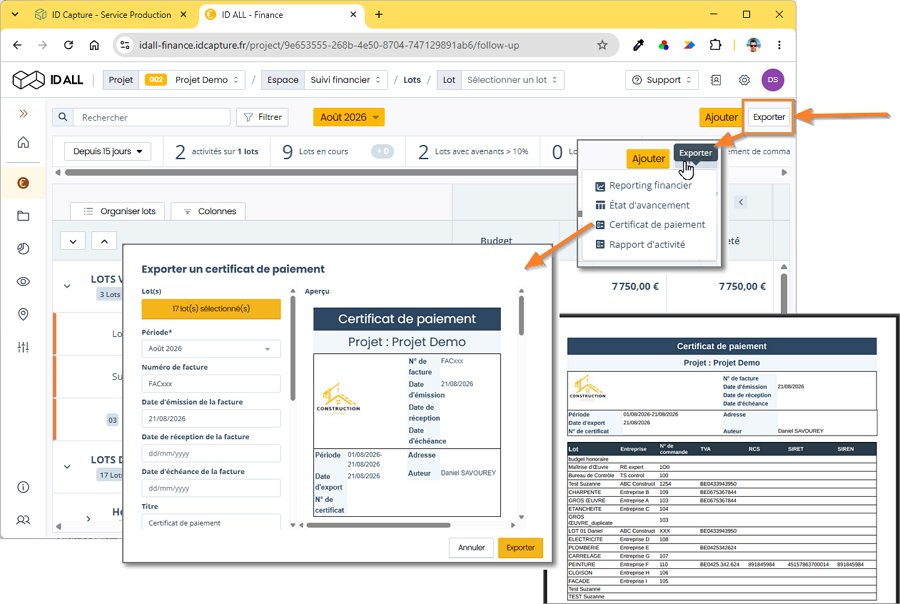Click the 17 lot(s) sélectionné(s) button
Viewport: 900px width, 604px height.
tap(211, 309)
